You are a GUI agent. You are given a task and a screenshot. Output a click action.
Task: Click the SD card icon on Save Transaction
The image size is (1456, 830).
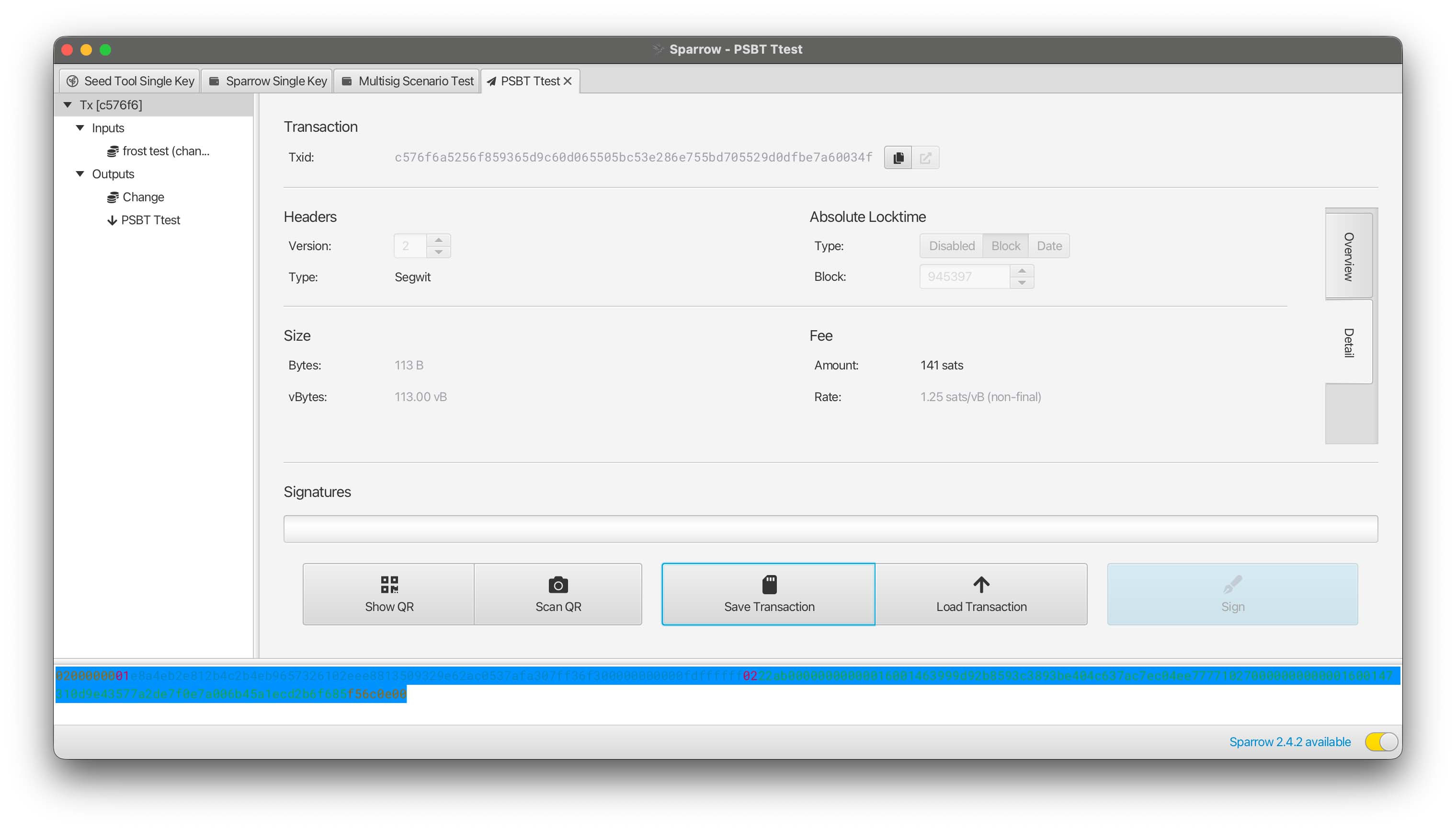coord(769,584)
